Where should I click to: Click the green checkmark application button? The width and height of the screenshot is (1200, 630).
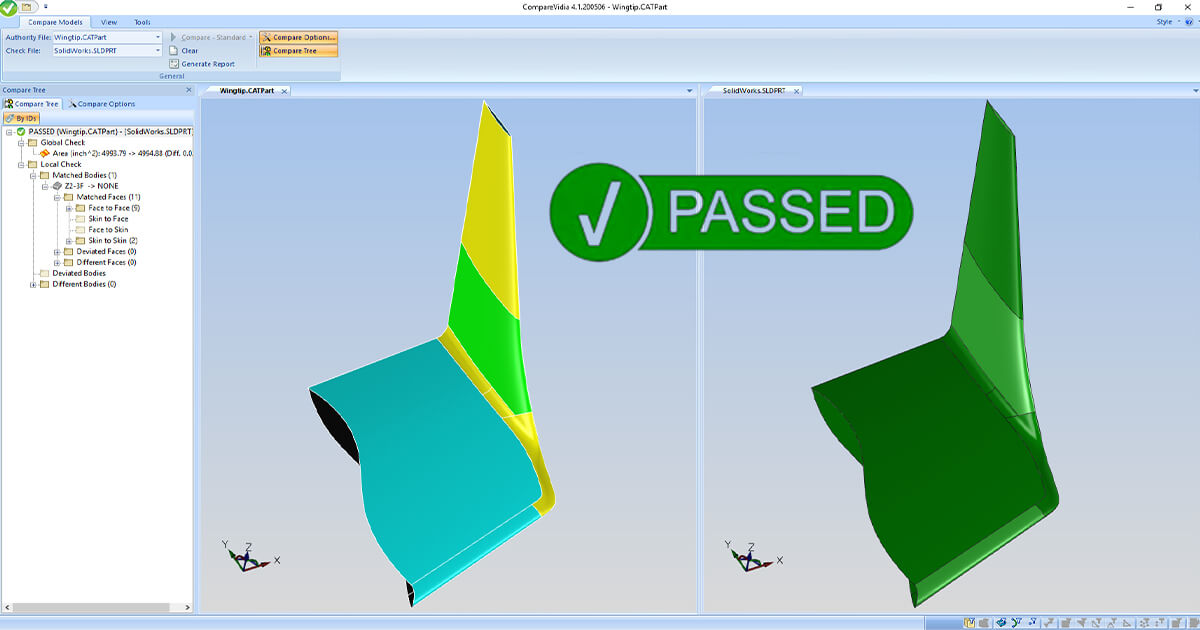coord(9,8)
